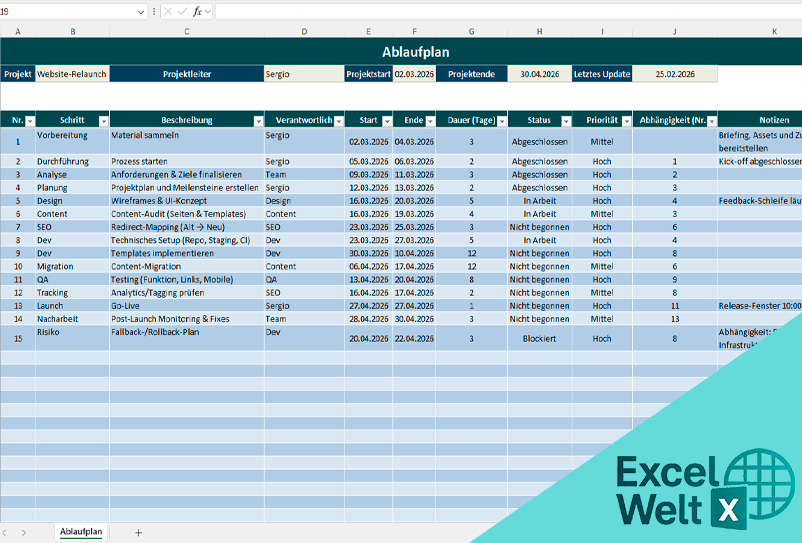The width and height of the screenshot is (802, 543).
Task: Click the Risiko step cell
Action: [72, 338]
